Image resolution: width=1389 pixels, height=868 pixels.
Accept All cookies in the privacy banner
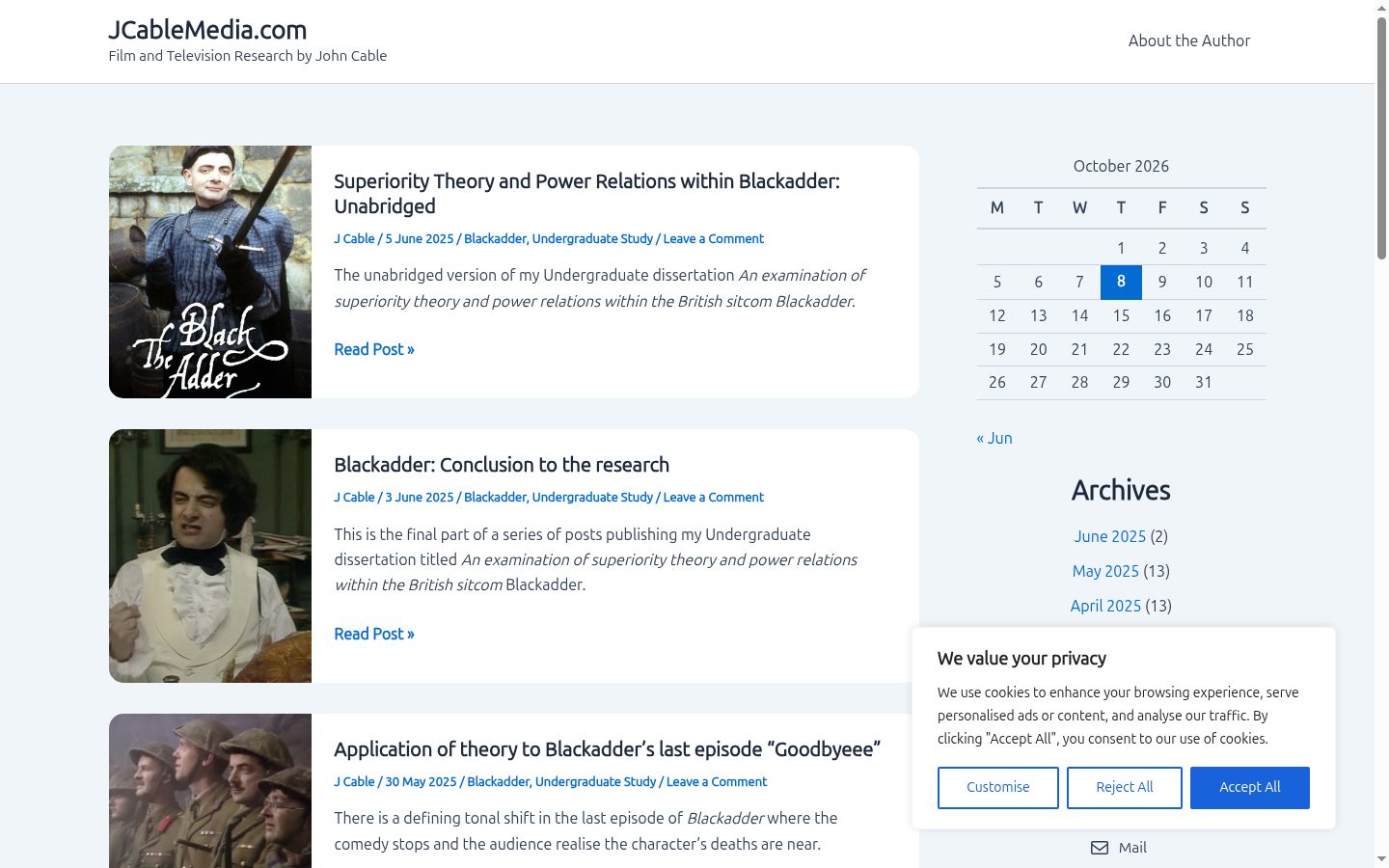coord(1250,787)
